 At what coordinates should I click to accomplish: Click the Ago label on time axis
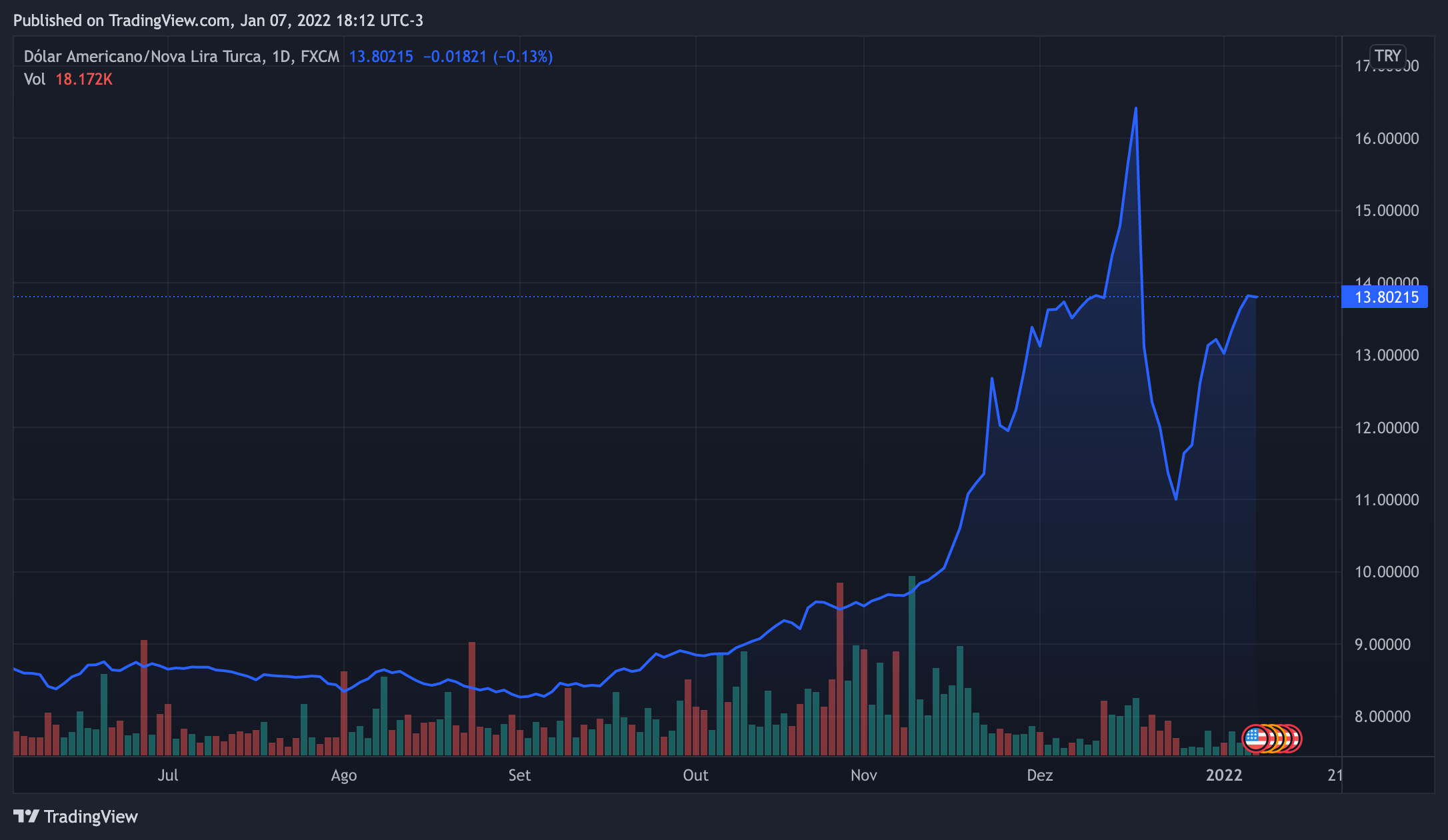pos(344,775)
